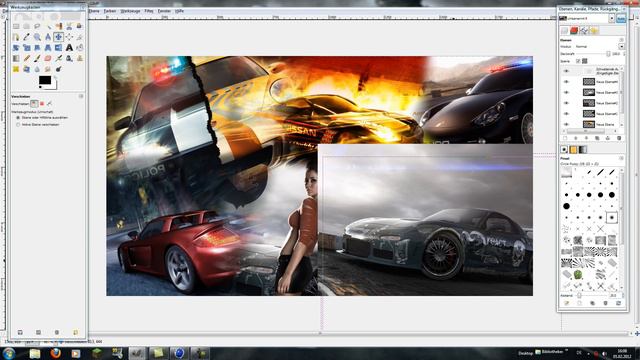Open the Farben menu
640x360 pixels.
(x=109, y=11)
